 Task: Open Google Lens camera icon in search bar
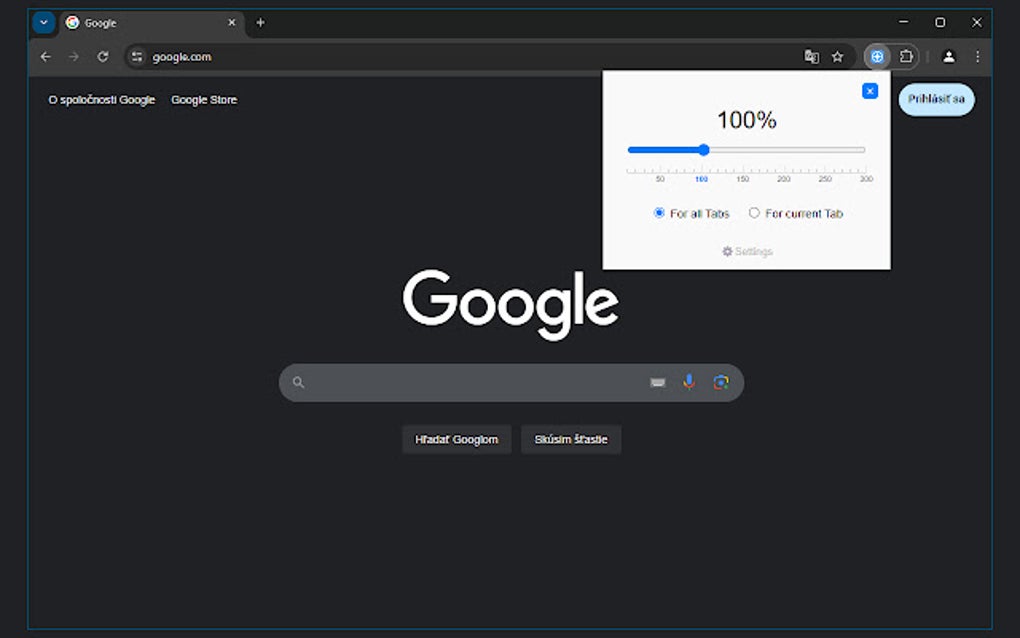pos(722,382)
